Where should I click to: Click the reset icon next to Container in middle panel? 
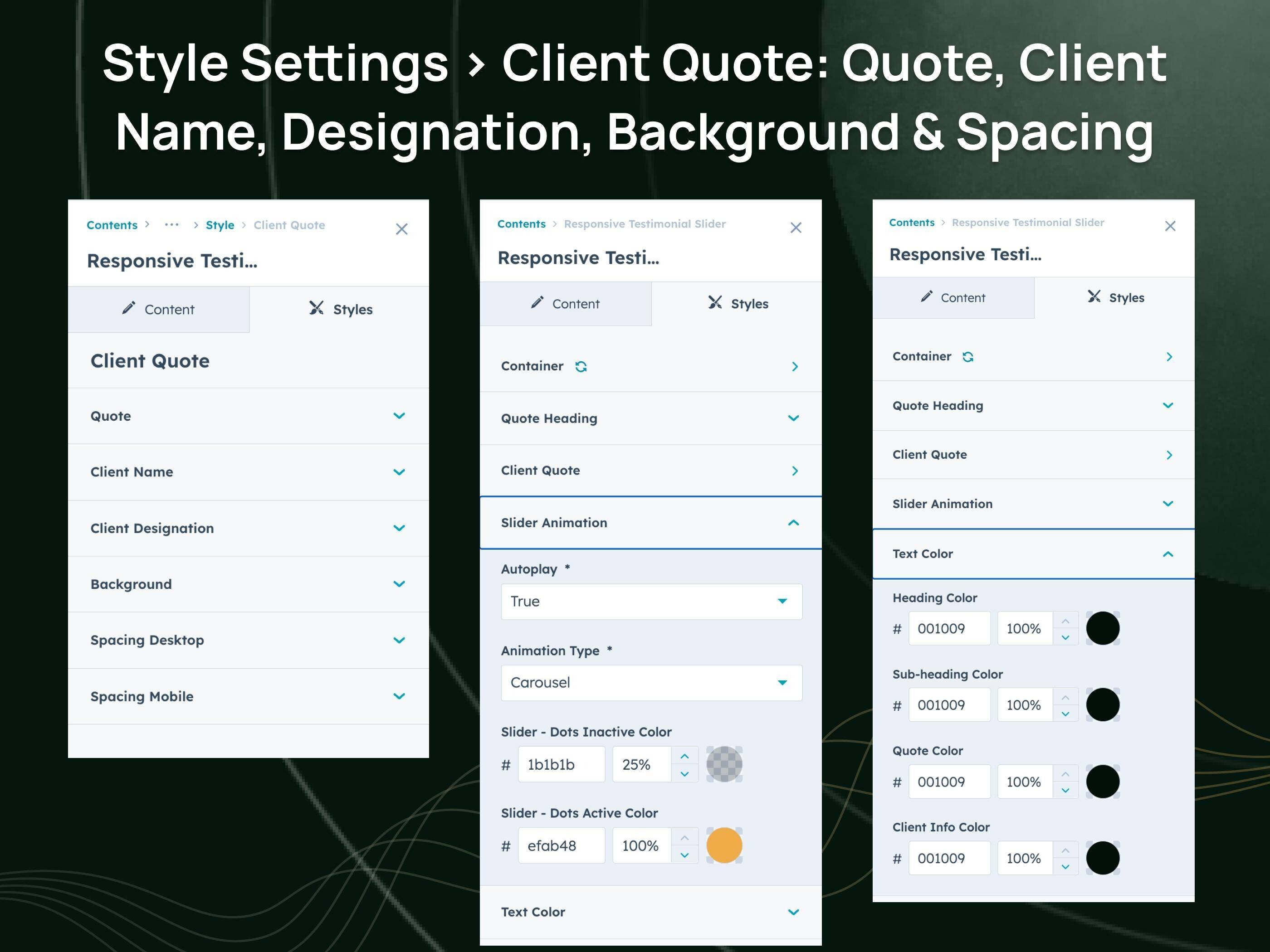tap(581, 366)
